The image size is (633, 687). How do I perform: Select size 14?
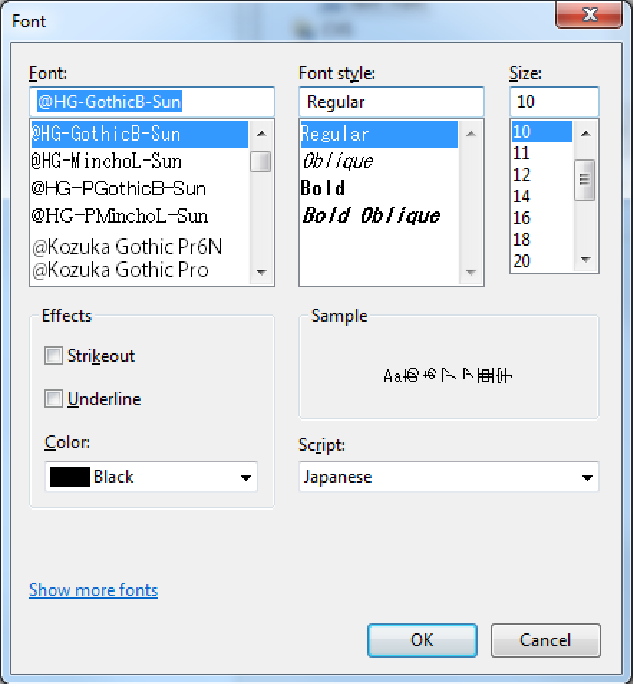[542, 196]
